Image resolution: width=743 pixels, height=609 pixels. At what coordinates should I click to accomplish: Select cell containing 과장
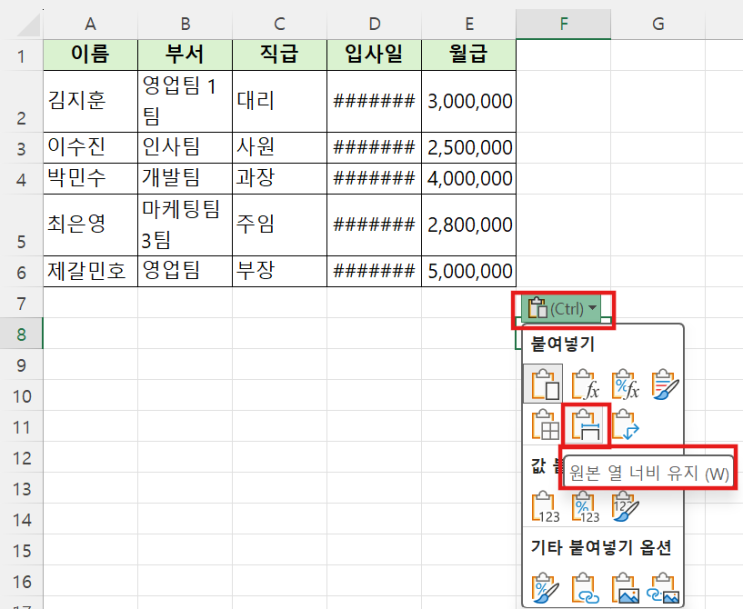coord(280,179)
